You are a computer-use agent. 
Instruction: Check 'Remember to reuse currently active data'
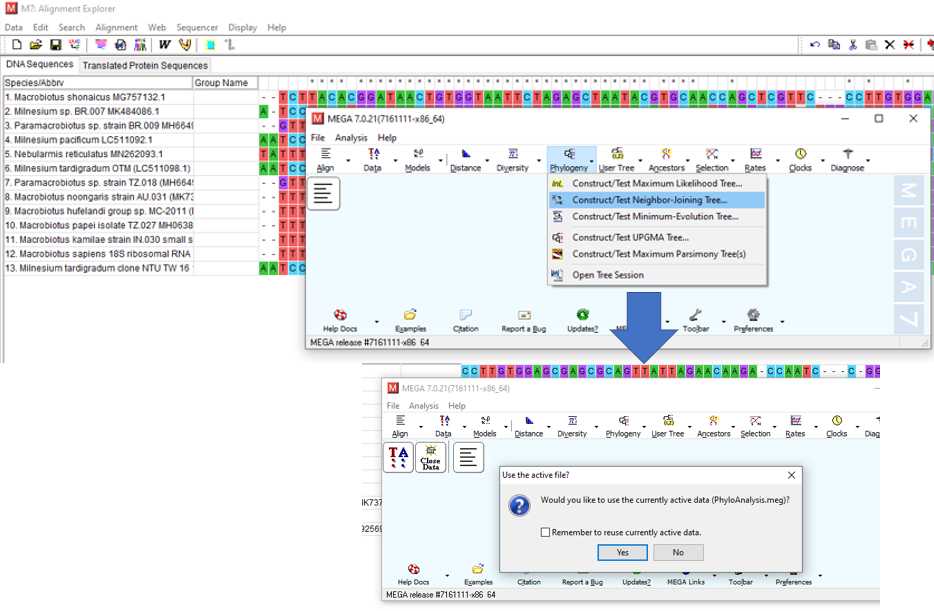[545, 532]
